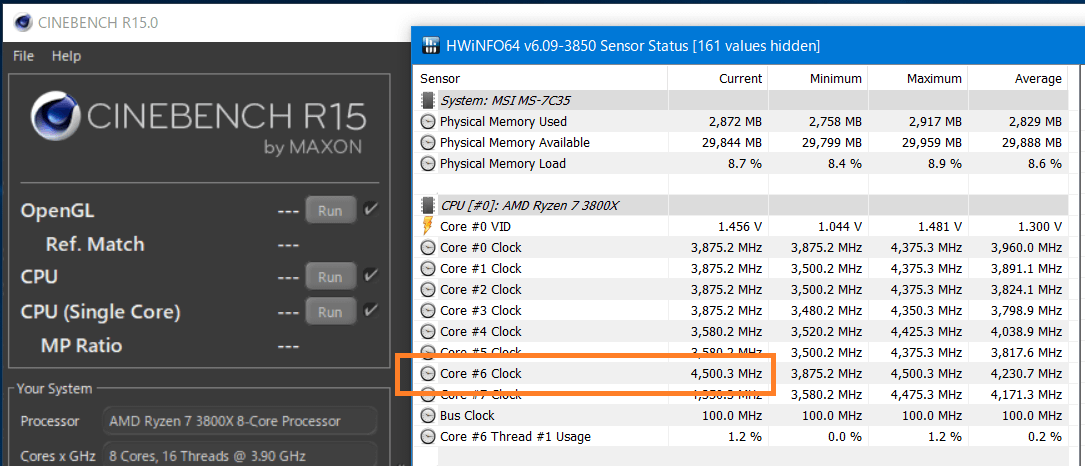1085x466 pixels.
Task: Select the Core #4 Clock row label
Action: tap(480, 332)
